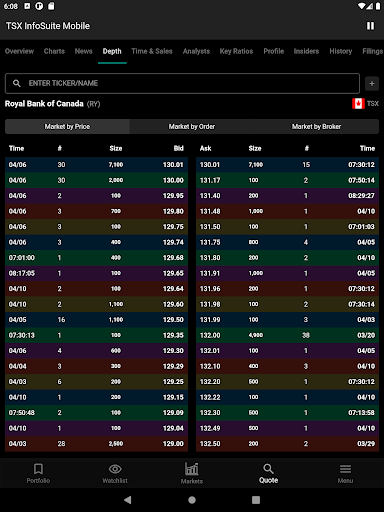Image resolution: width=384 pixels, height=512 pixels.
Task: Tap the bid size 2,600 cell
Action: coord(116,444)
